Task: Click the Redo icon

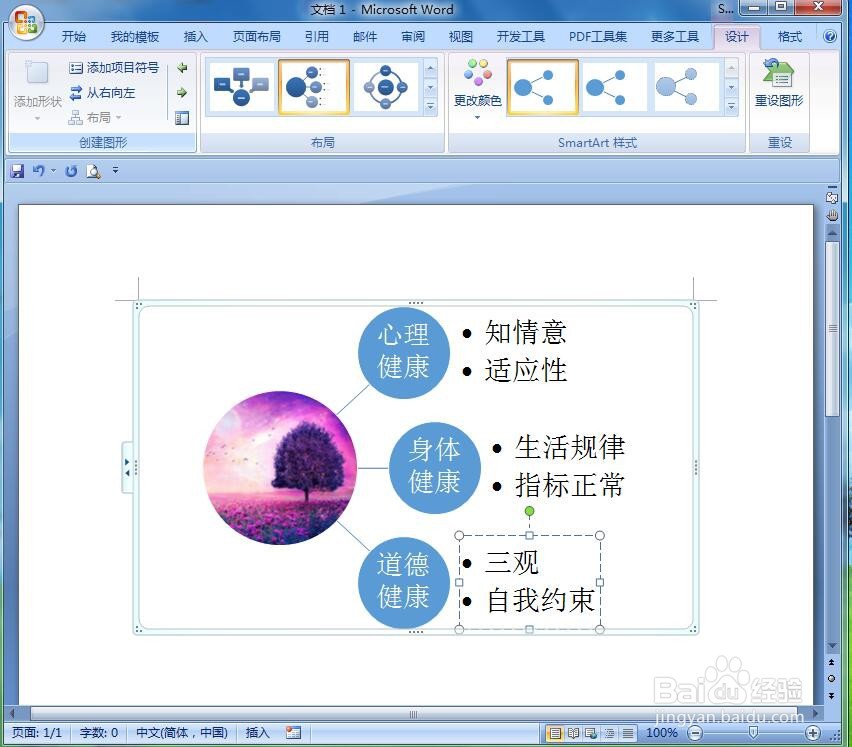Action: tap(71, 171)
